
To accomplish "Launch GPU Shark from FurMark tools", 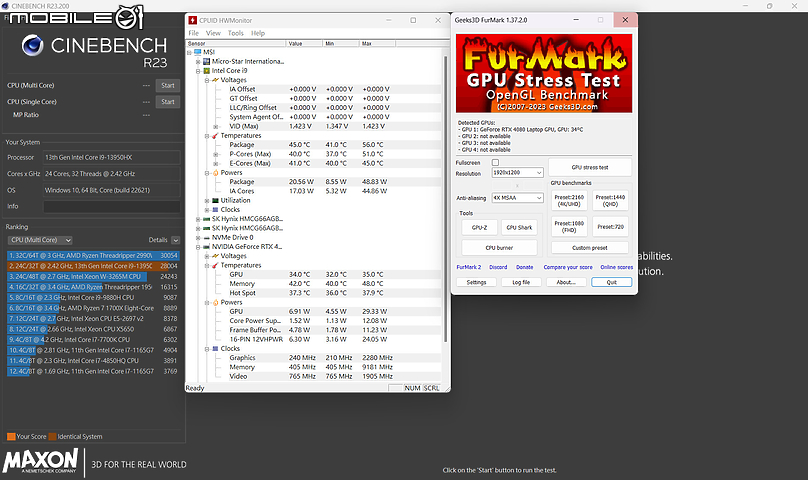I will (x=519, y=227).
